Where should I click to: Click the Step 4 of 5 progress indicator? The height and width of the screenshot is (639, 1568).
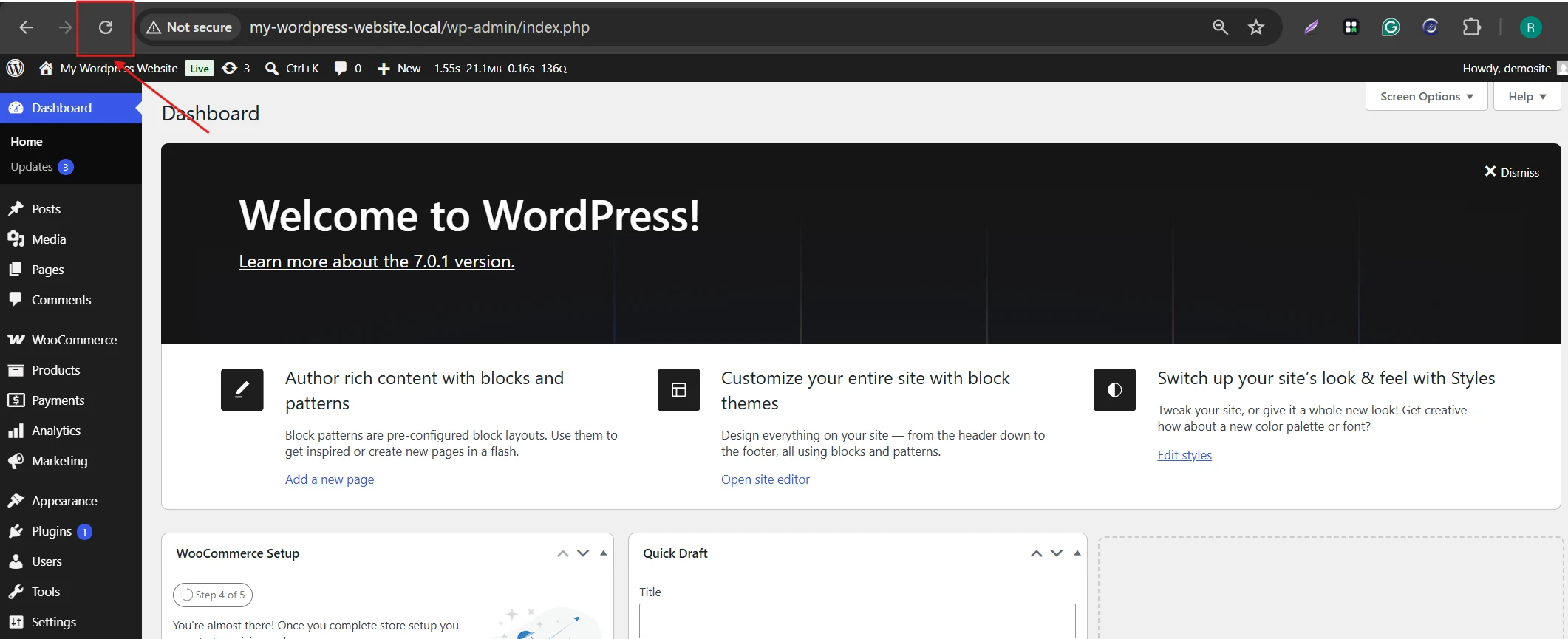point(213,595)
